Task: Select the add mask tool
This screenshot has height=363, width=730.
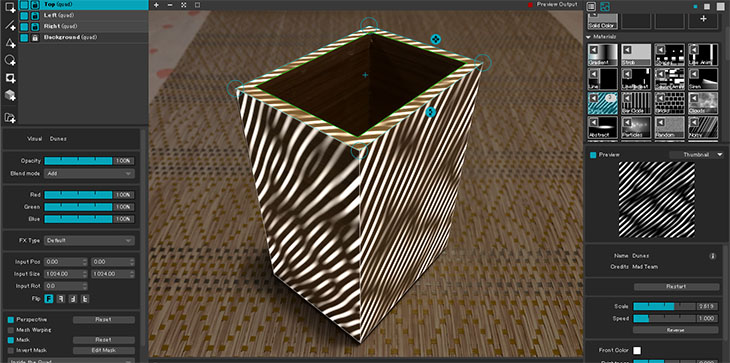Action: [10, 78]
